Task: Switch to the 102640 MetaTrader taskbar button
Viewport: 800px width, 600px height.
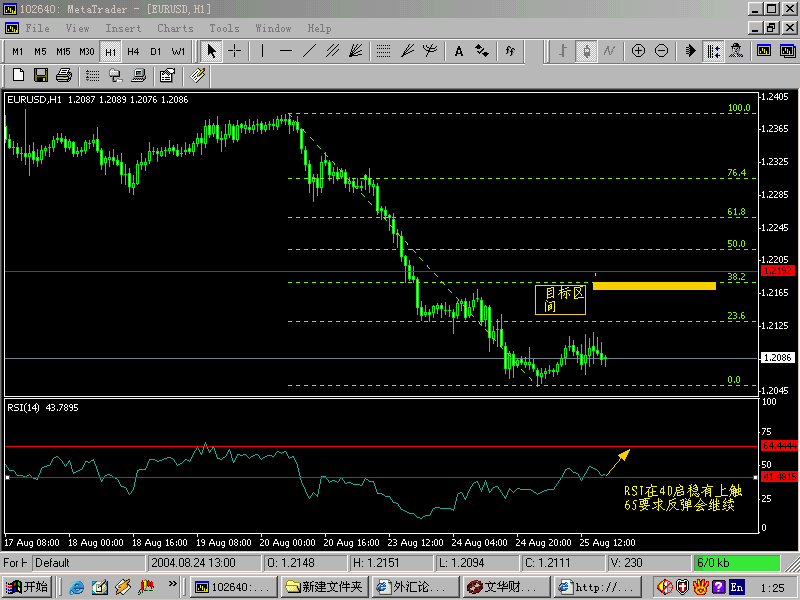Action: 234,587
